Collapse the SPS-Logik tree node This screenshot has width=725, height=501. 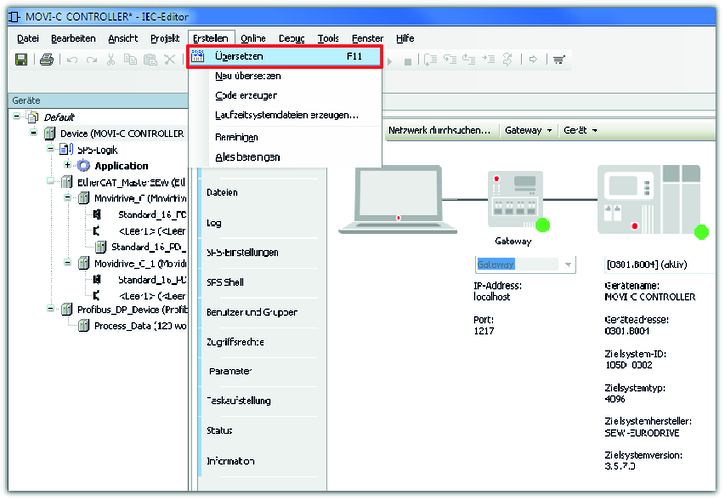[x=49, y=149]
